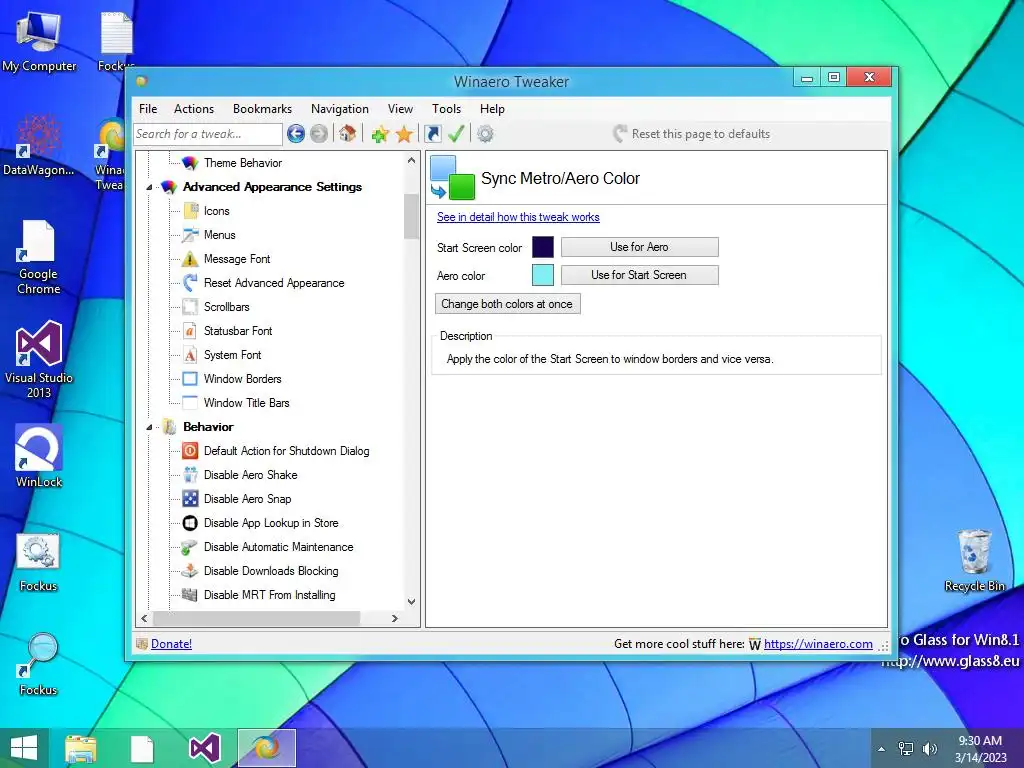Open the https://winaero.com link

click(818, 644)
